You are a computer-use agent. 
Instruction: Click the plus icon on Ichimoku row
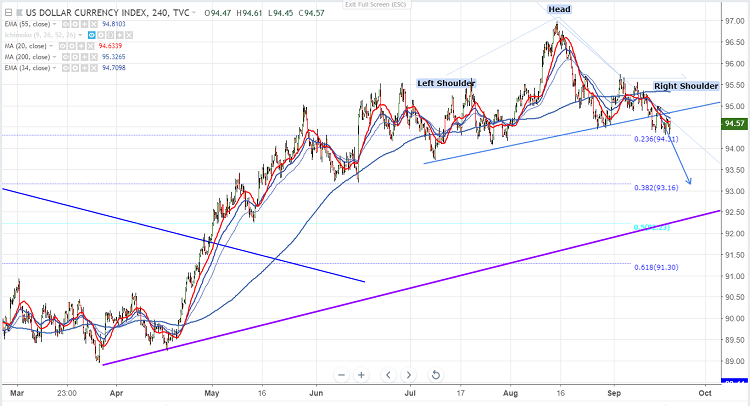[x=120, y=35]
